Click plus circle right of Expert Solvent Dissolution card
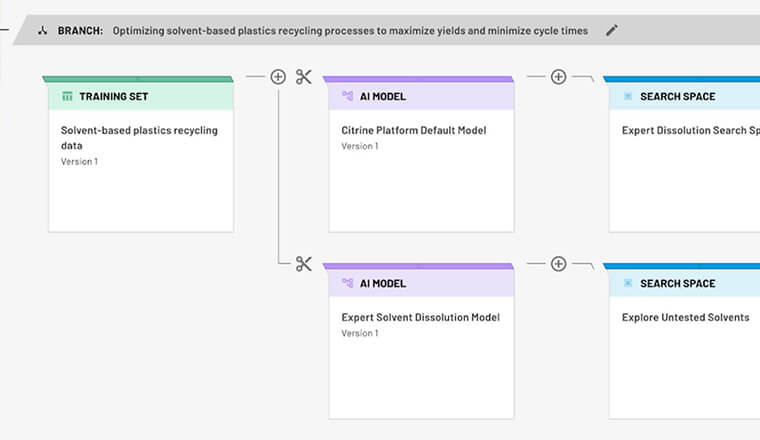 [x=558, y=264]
